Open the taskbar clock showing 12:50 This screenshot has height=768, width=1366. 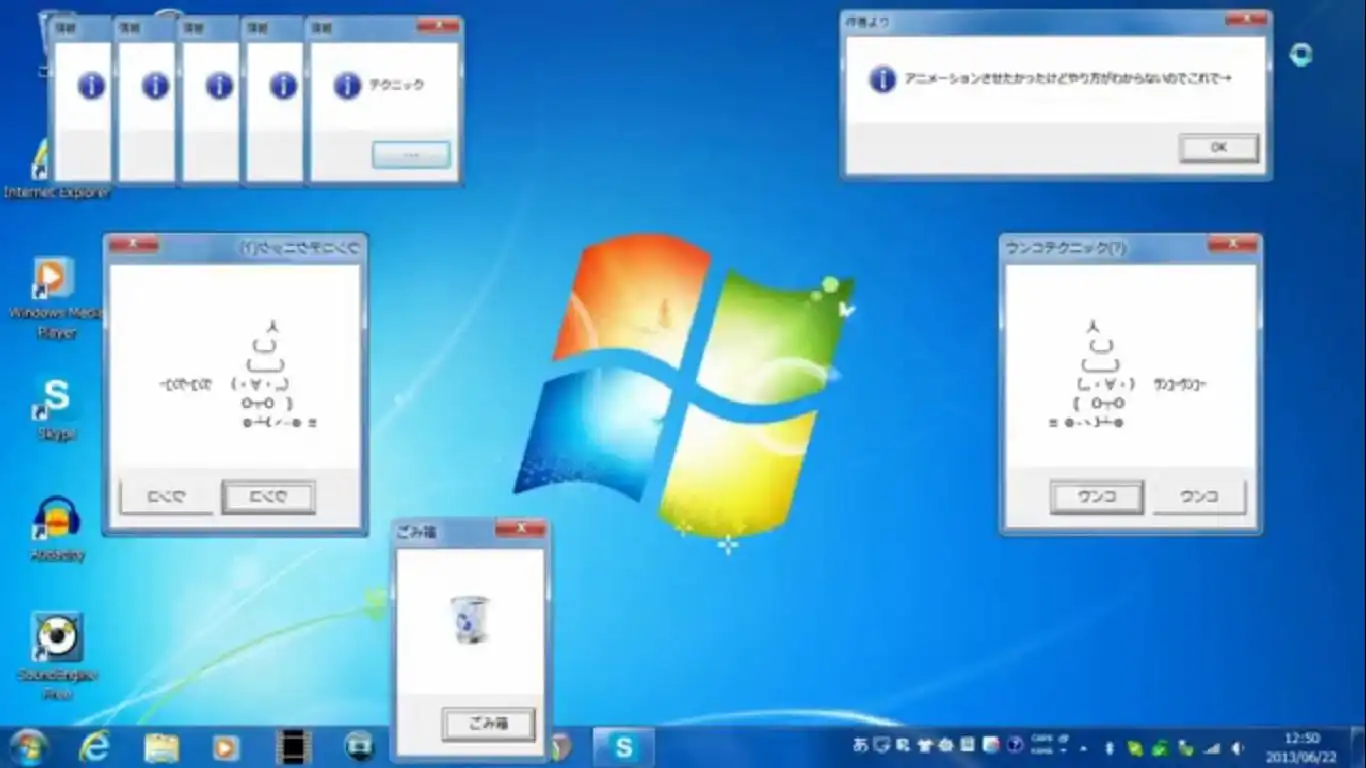click(x=1301, y=747)
